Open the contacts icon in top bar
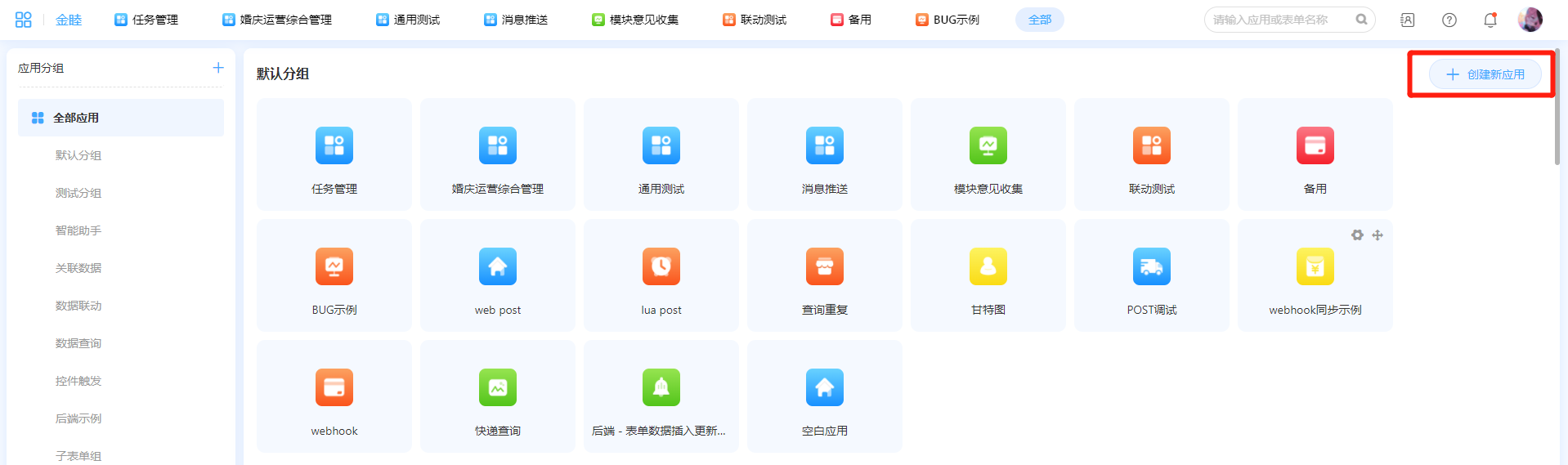Viewport: 1568px width, 465px height. (1407, 20)
